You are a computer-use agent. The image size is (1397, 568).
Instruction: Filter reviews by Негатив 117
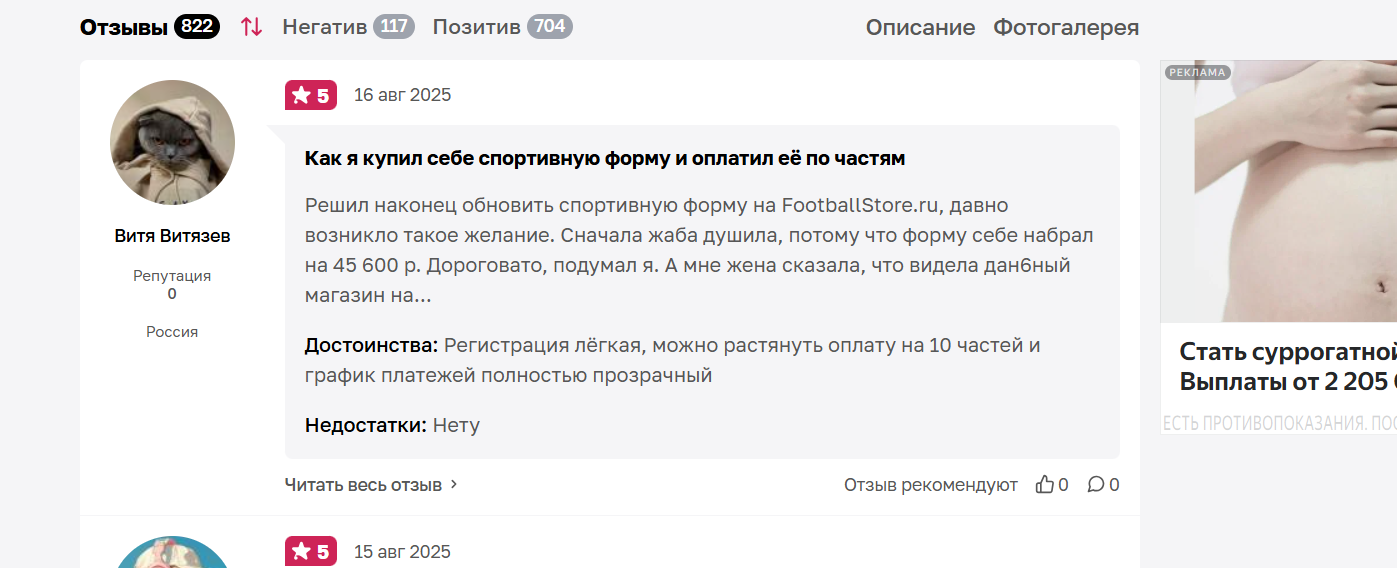coord(349,27)
